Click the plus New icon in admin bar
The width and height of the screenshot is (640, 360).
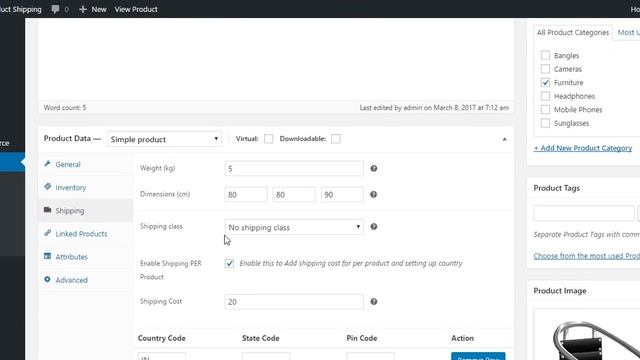pyautogui.click(x=82, y=9)
